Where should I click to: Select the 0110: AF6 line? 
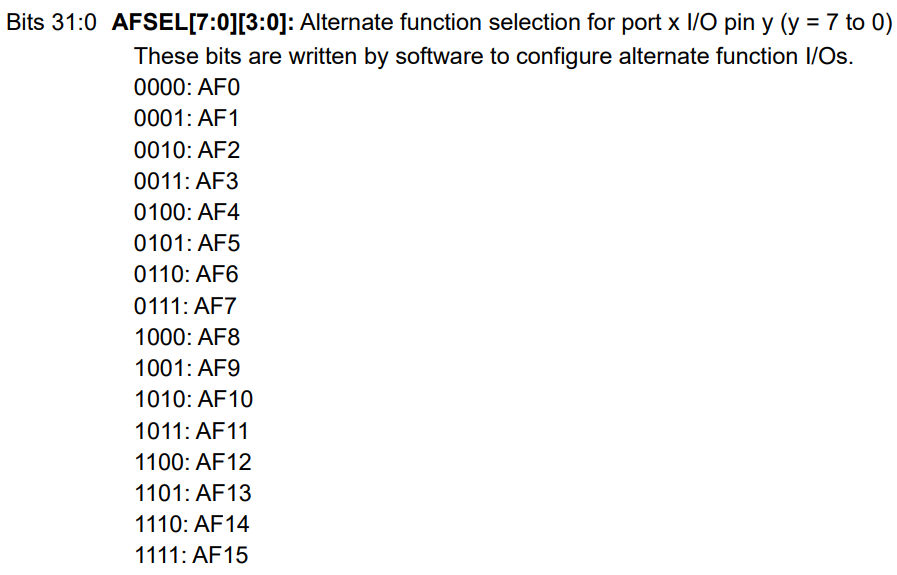click(186, 274)
